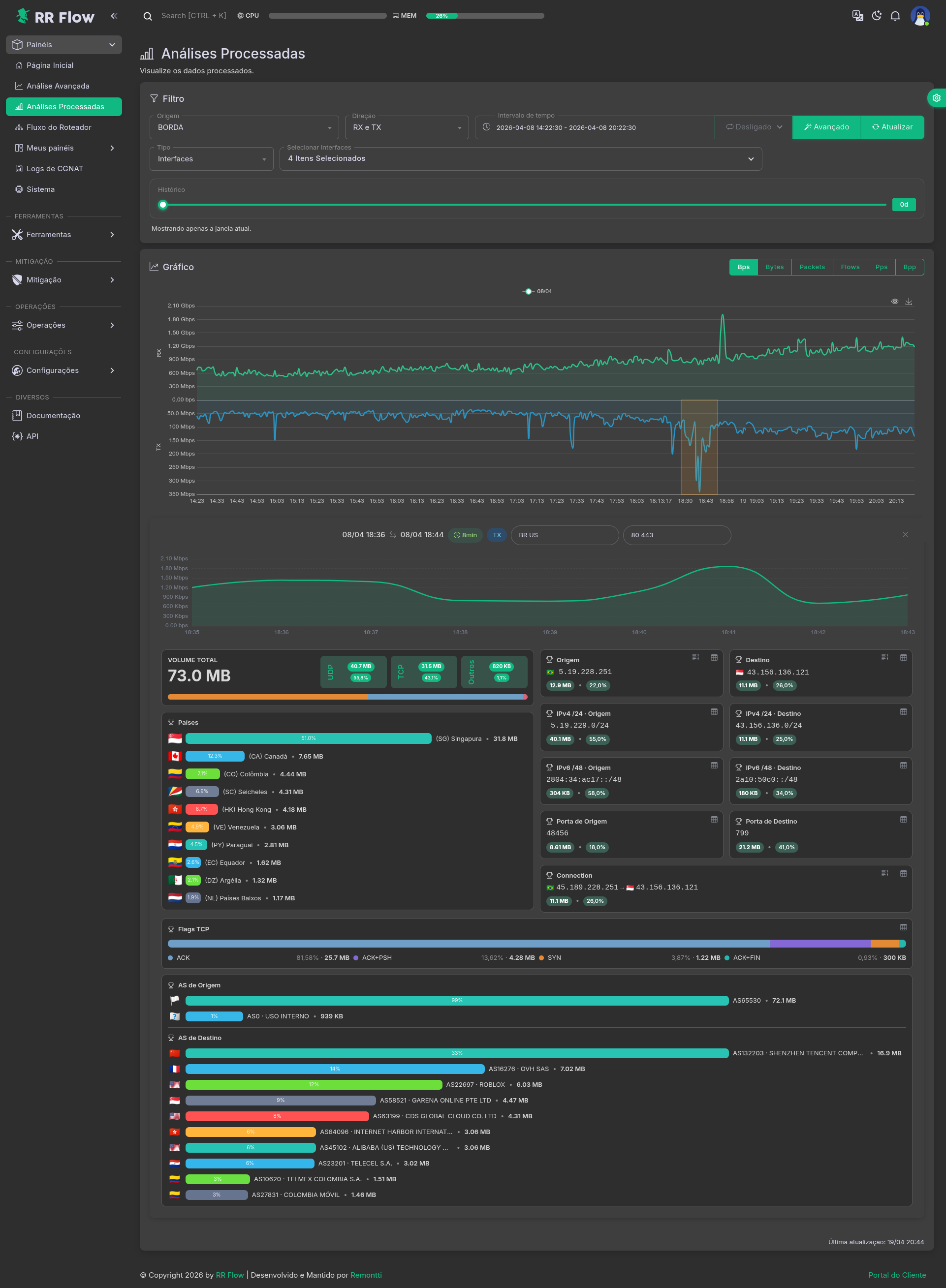Collapse sidebar with double chevron icon
This screenshot has height=1288, width=946.
pos(114,16)
